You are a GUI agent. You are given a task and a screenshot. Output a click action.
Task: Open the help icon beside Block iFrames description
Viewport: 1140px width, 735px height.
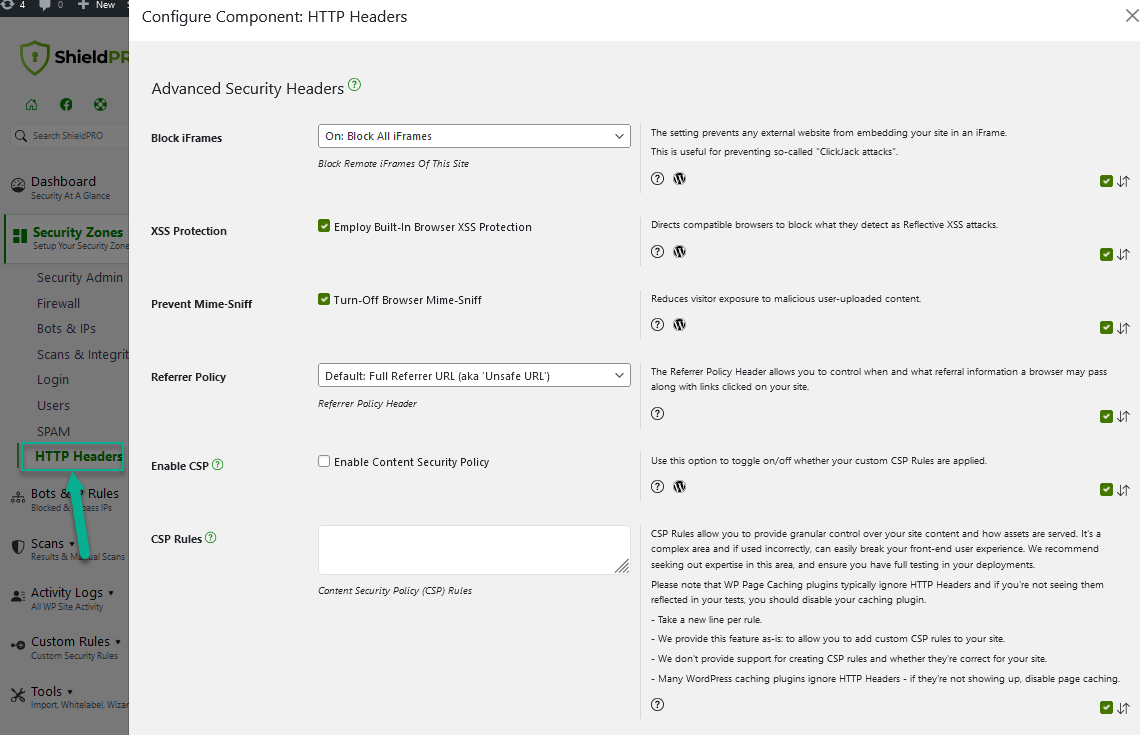point(657,178)
